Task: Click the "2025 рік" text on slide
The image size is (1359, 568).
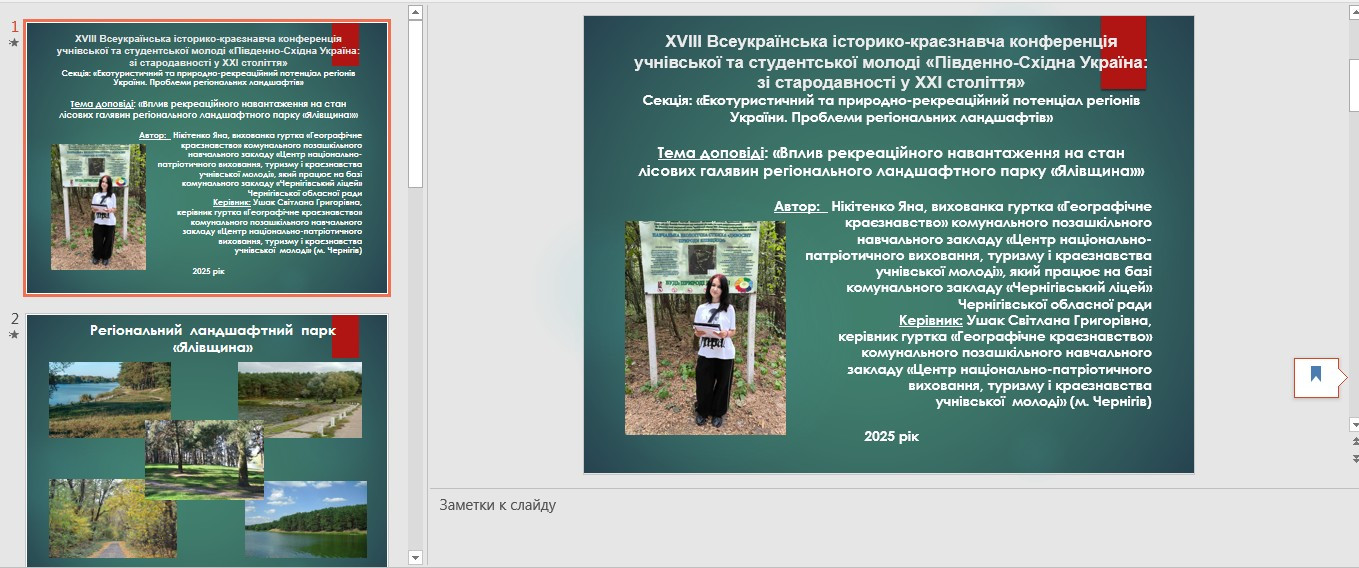Action: pyautogui.click(x=890, y=437)
